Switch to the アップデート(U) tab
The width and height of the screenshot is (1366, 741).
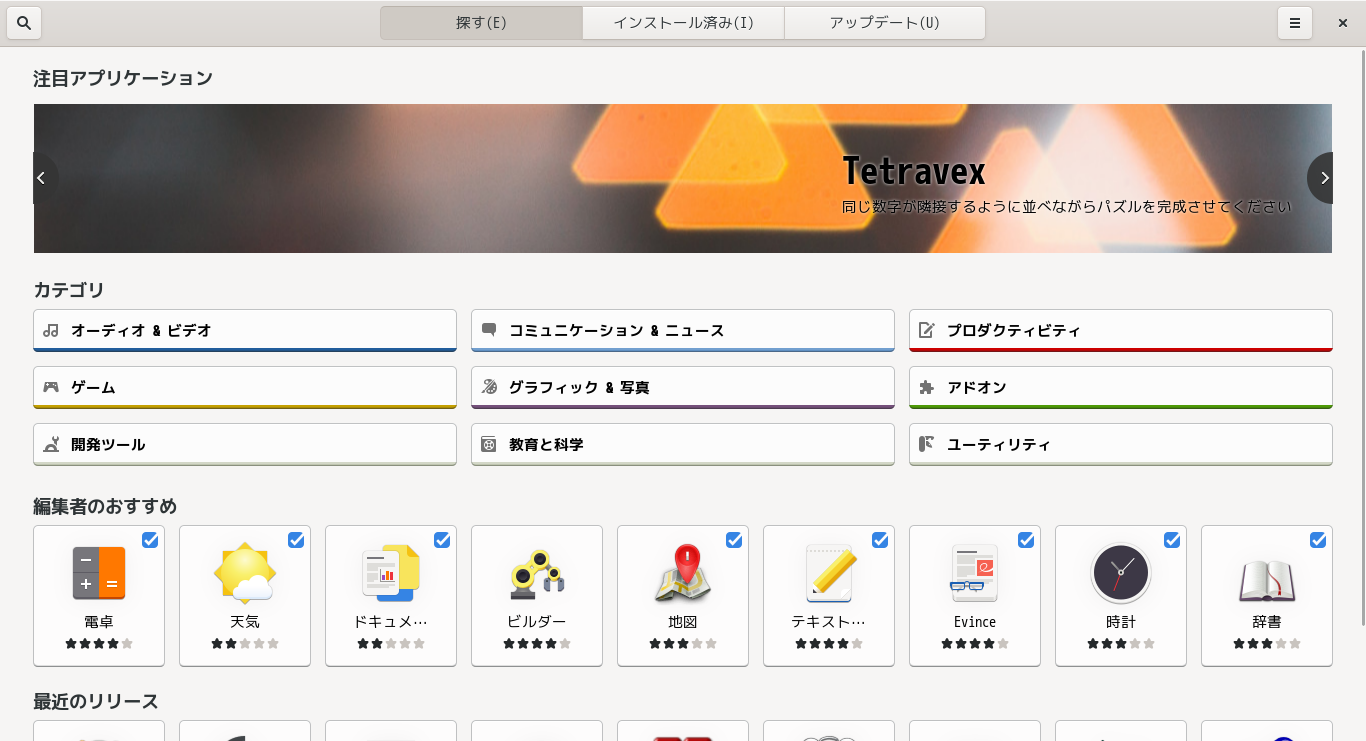[x=885, y=23]
